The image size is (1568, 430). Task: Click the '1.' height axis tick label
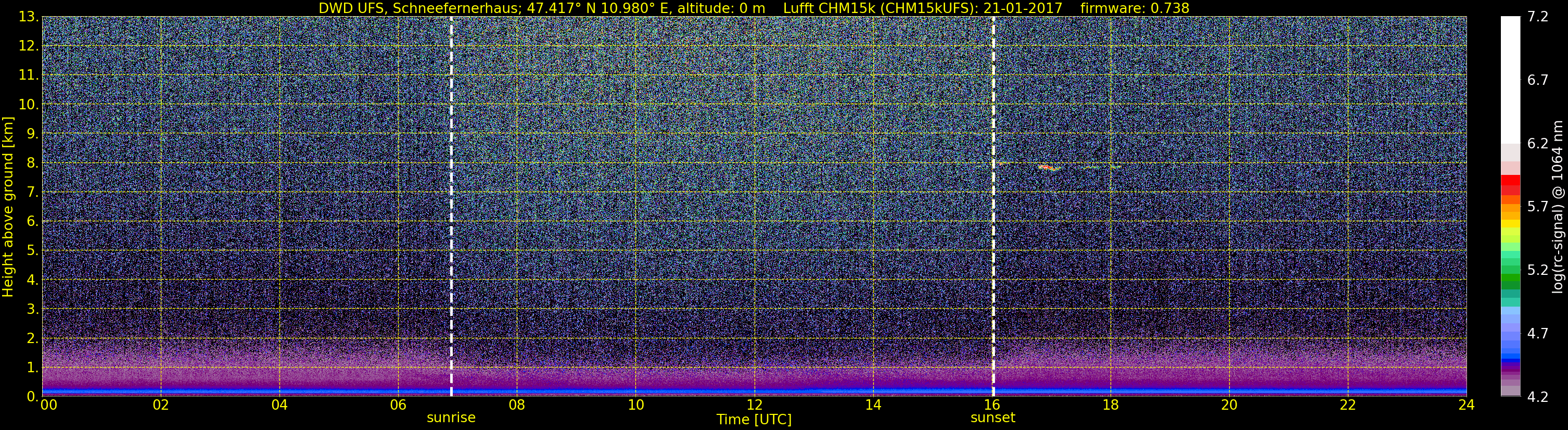(x=32, y=367)
